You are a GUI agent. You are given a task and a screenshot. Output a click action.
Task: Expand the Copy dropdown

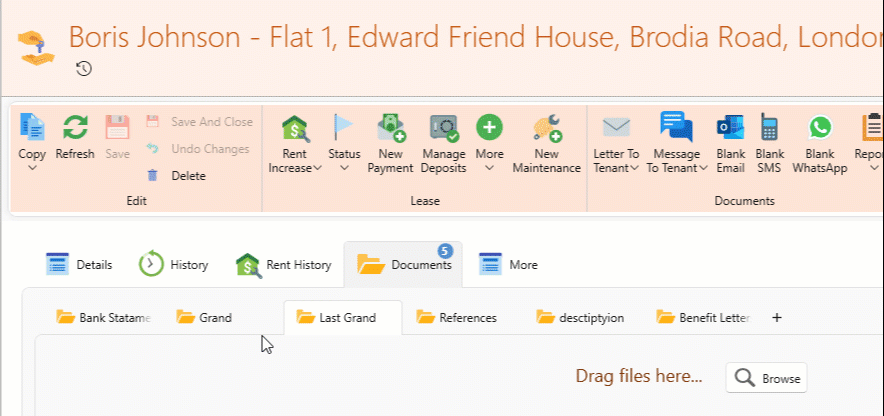[32, 167]
